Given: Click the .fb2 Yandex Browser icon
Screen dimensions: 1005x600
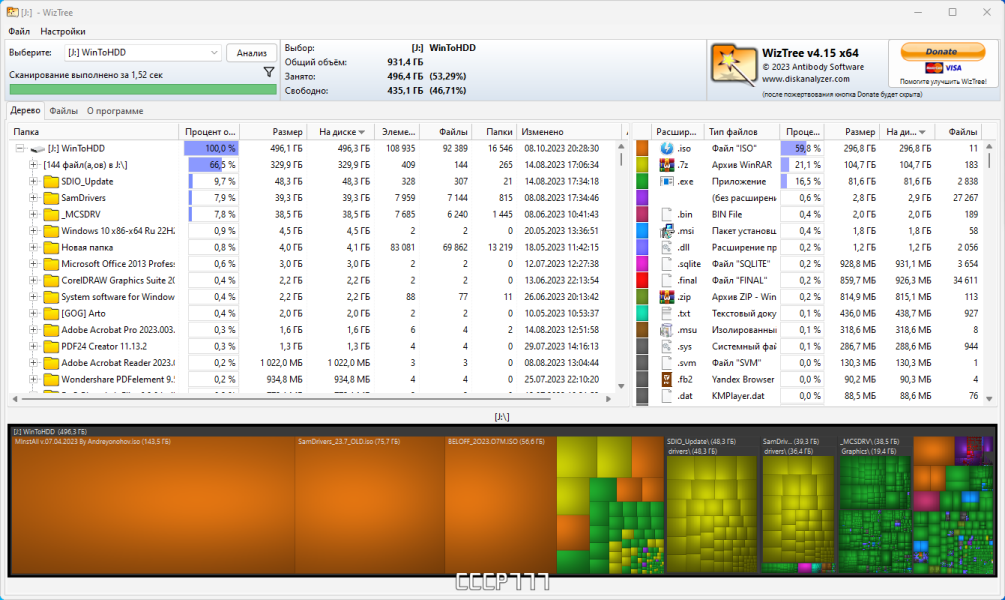Looking at the screenshot, I should tap(667, 379).
